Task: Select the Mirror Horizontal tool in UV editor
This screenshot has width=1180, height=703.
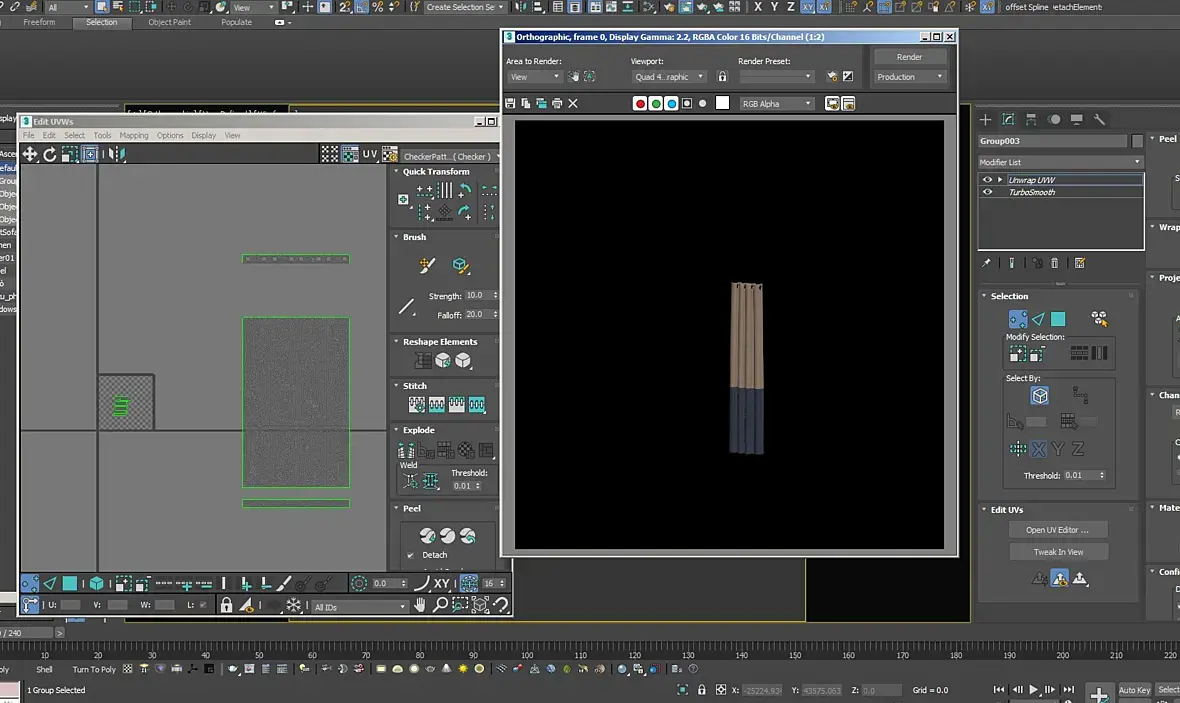Action: click(117, 154)
